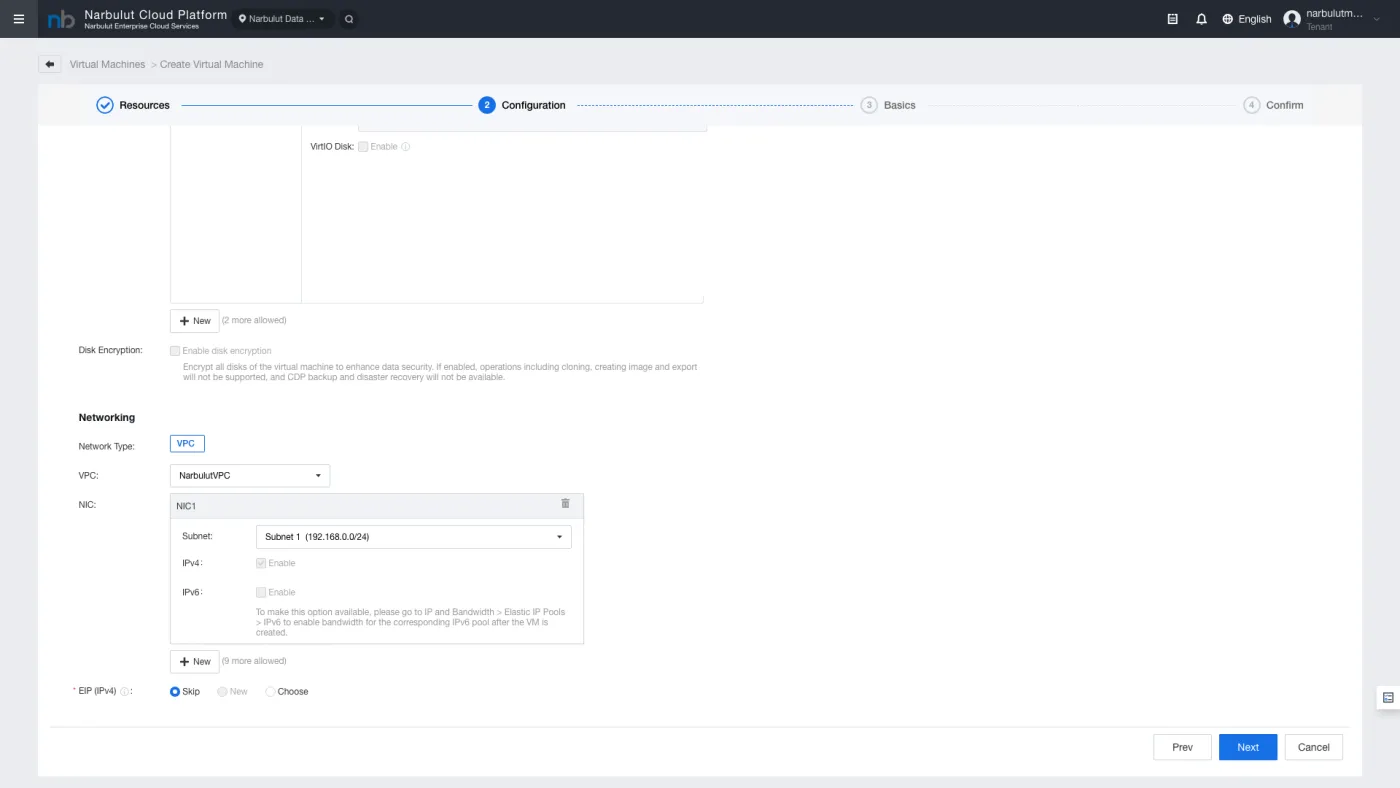Click the globe language icon
Screen dimensions: 1400x788
1228,19
